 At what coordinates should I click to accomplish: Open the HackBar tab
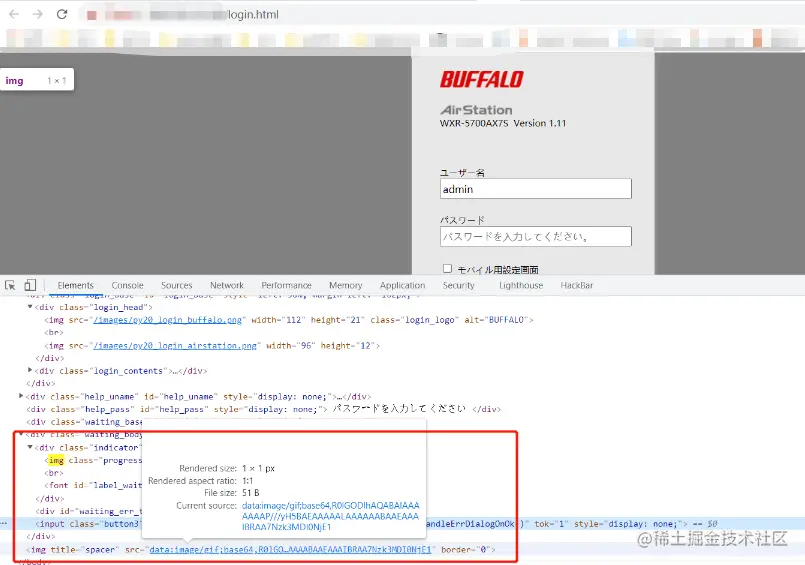click(x=577, y=285)
